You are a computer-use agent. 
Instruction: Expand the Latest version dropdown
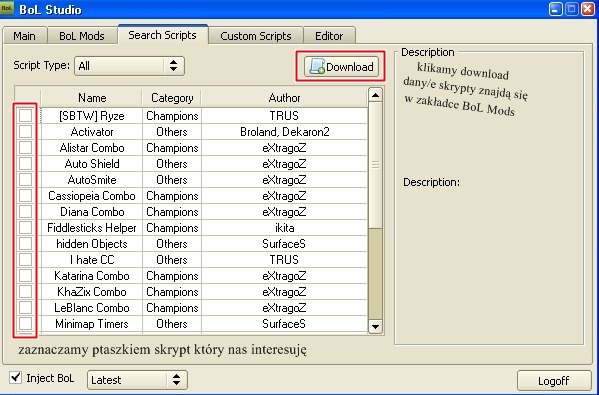tap(137, 380)
